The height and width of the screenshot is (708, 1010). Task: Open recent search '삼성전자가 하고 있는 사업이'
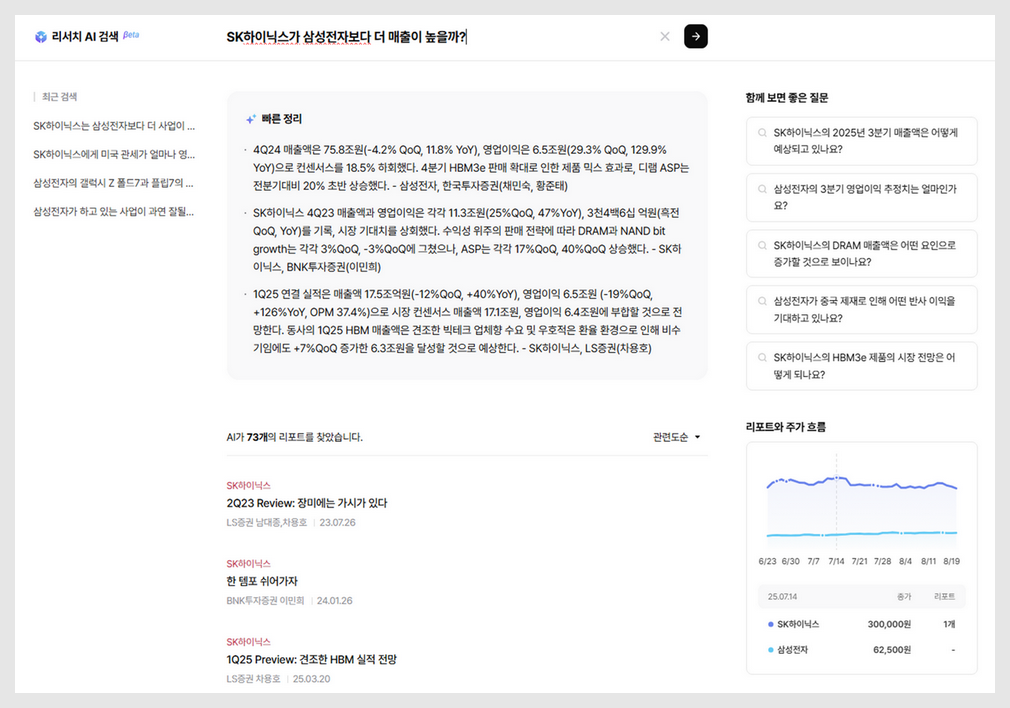point(113,211)
